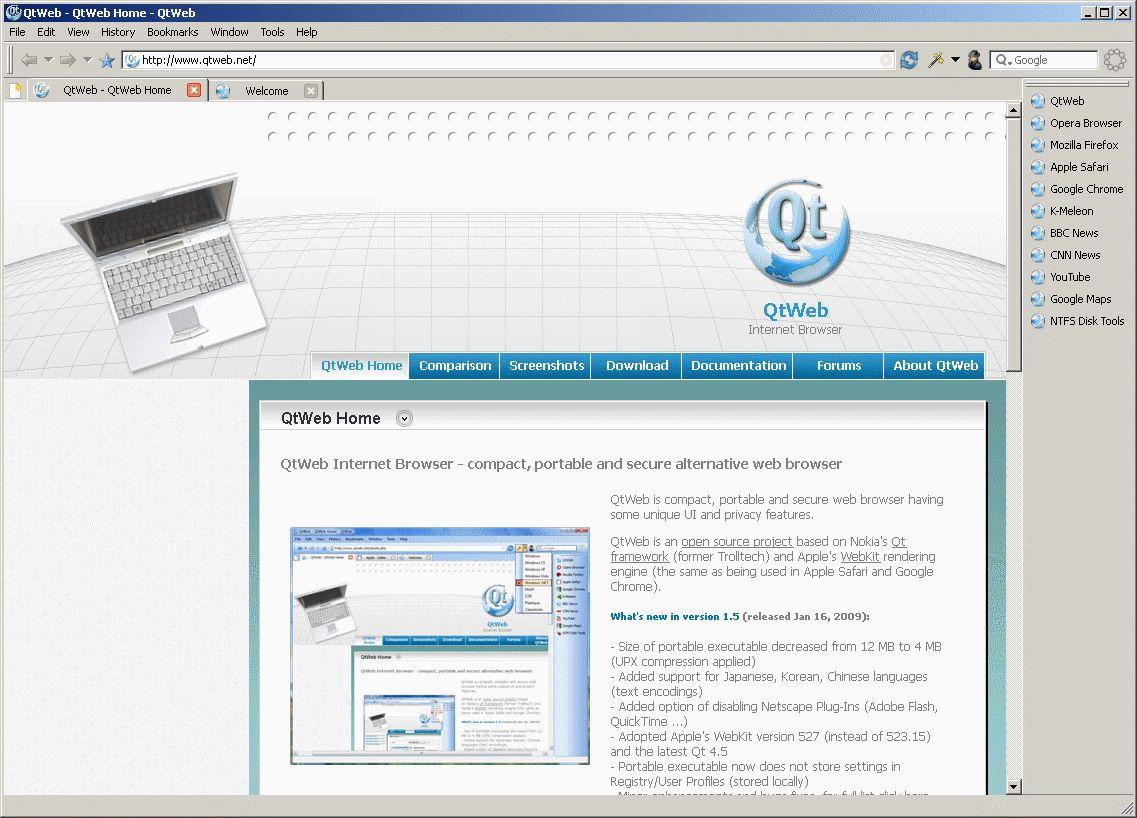
Task: Open the CNN News sidebar bookmark
Action: 1066,255
